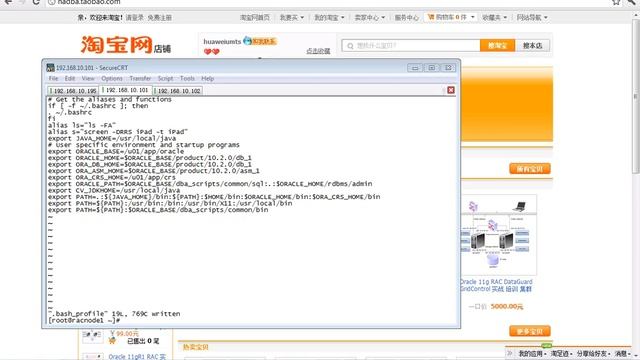
Task: Click the 5000.00元 price text
Action: tap(507, 306)
